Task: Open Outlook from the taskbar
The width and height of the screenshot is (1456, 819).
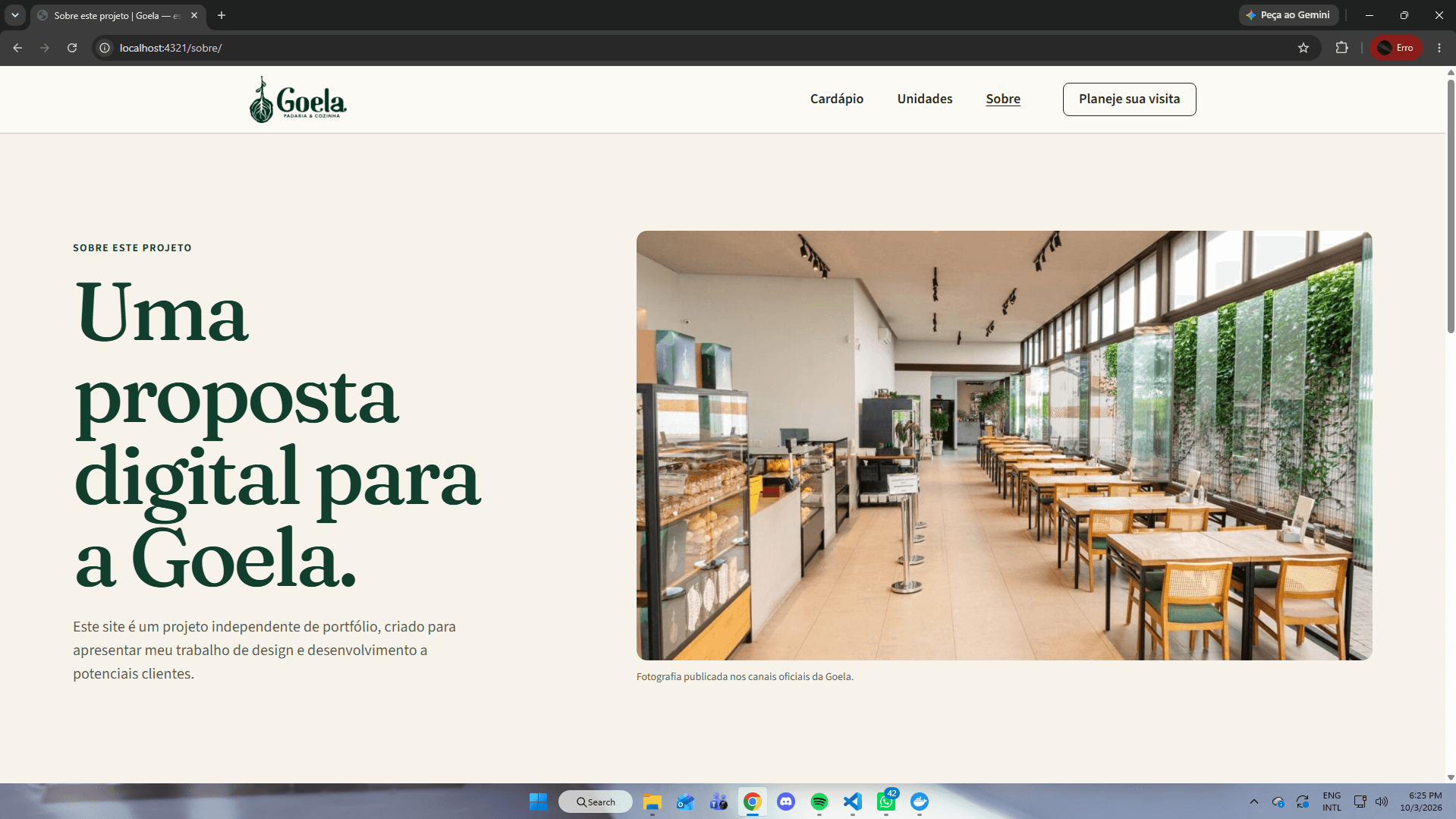Action: pos(685,802)
